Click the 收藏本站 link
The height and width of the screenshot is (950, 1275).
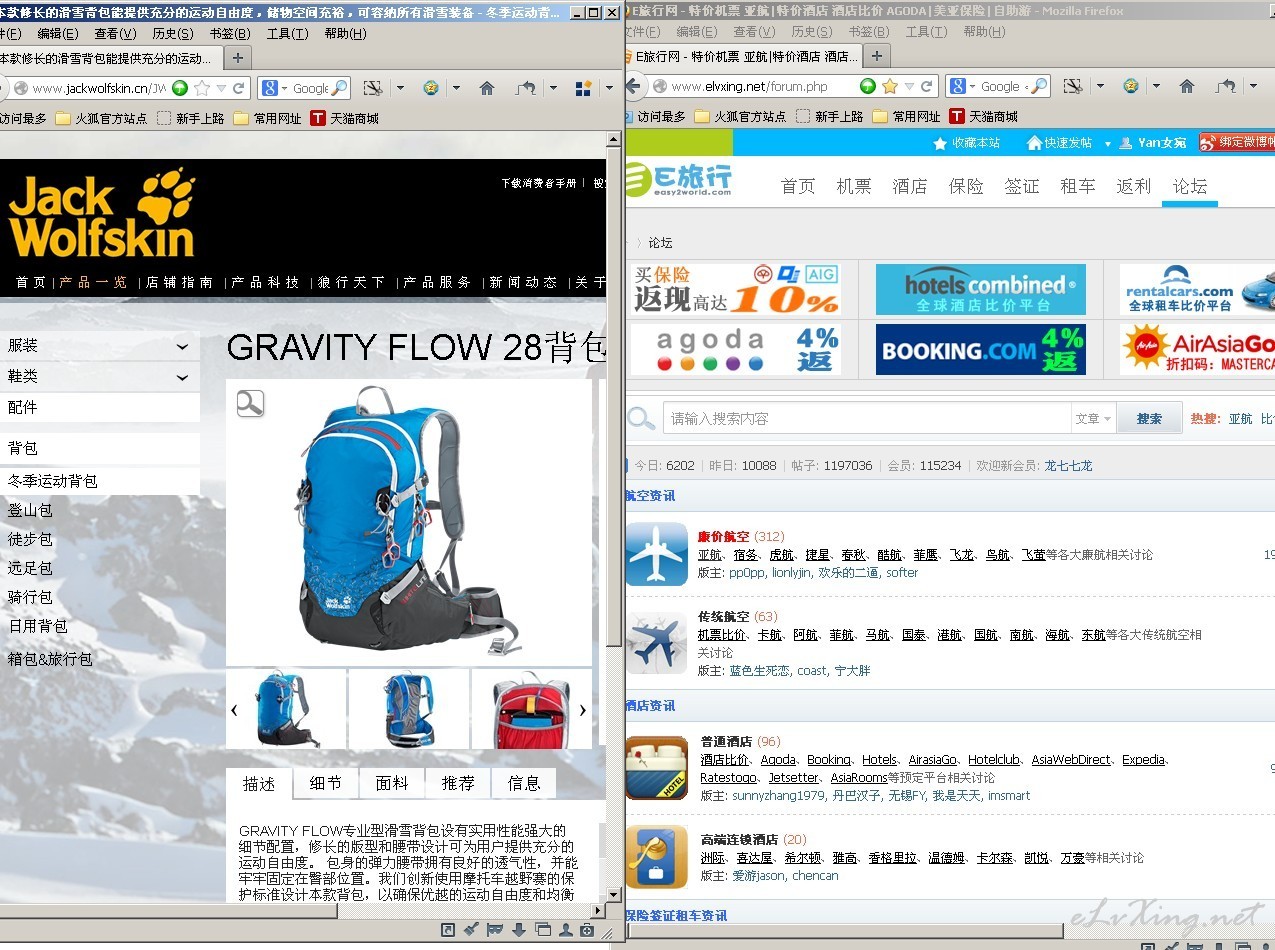click(x=966, y=143)
